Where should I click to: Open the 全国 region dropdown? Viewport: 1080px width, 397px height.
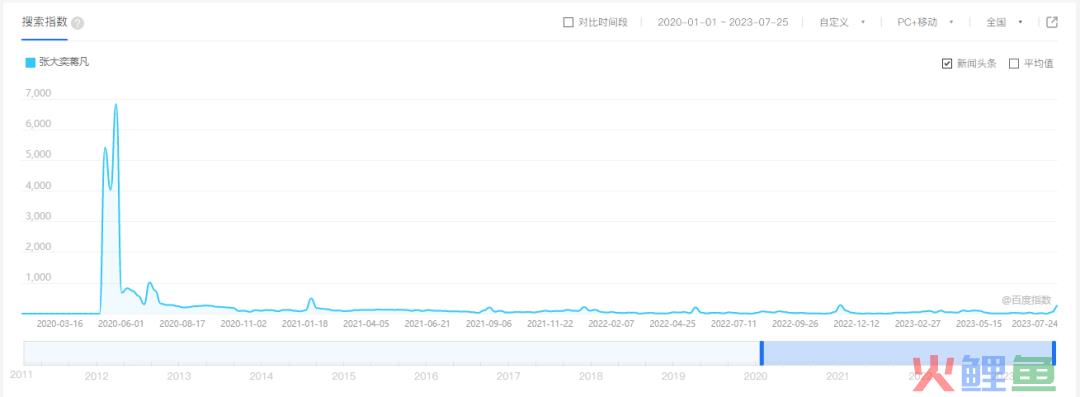(x=1004, y=22)
